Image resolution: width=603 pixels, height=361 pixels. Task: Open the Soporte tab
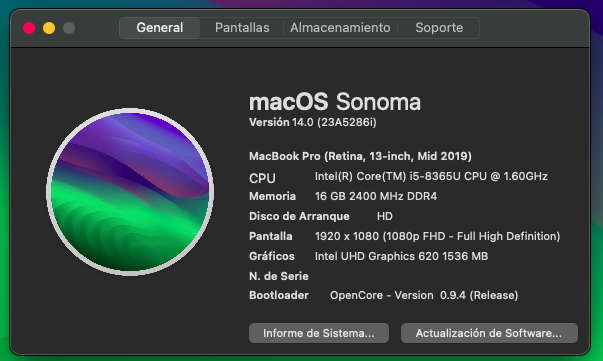[x=439, y=28]
